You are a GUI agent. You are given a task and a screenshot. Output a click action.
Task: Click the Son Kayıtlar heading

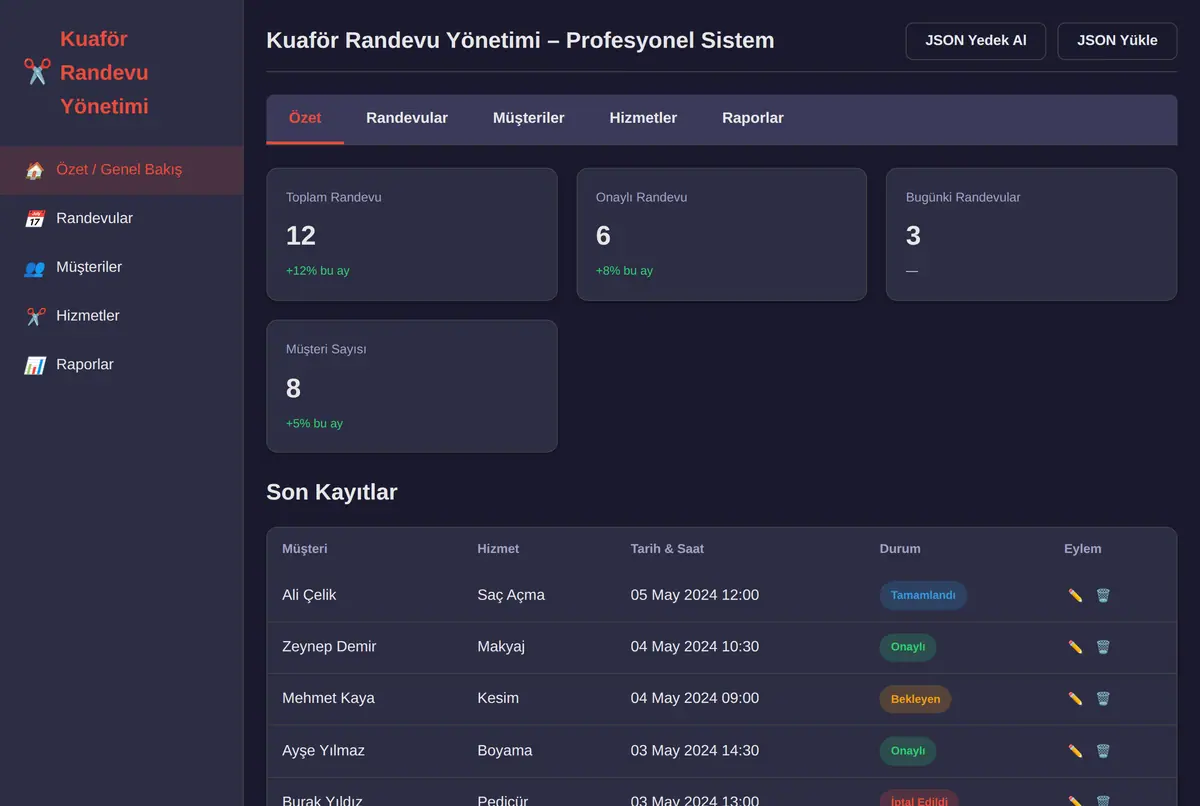[332, 492]
